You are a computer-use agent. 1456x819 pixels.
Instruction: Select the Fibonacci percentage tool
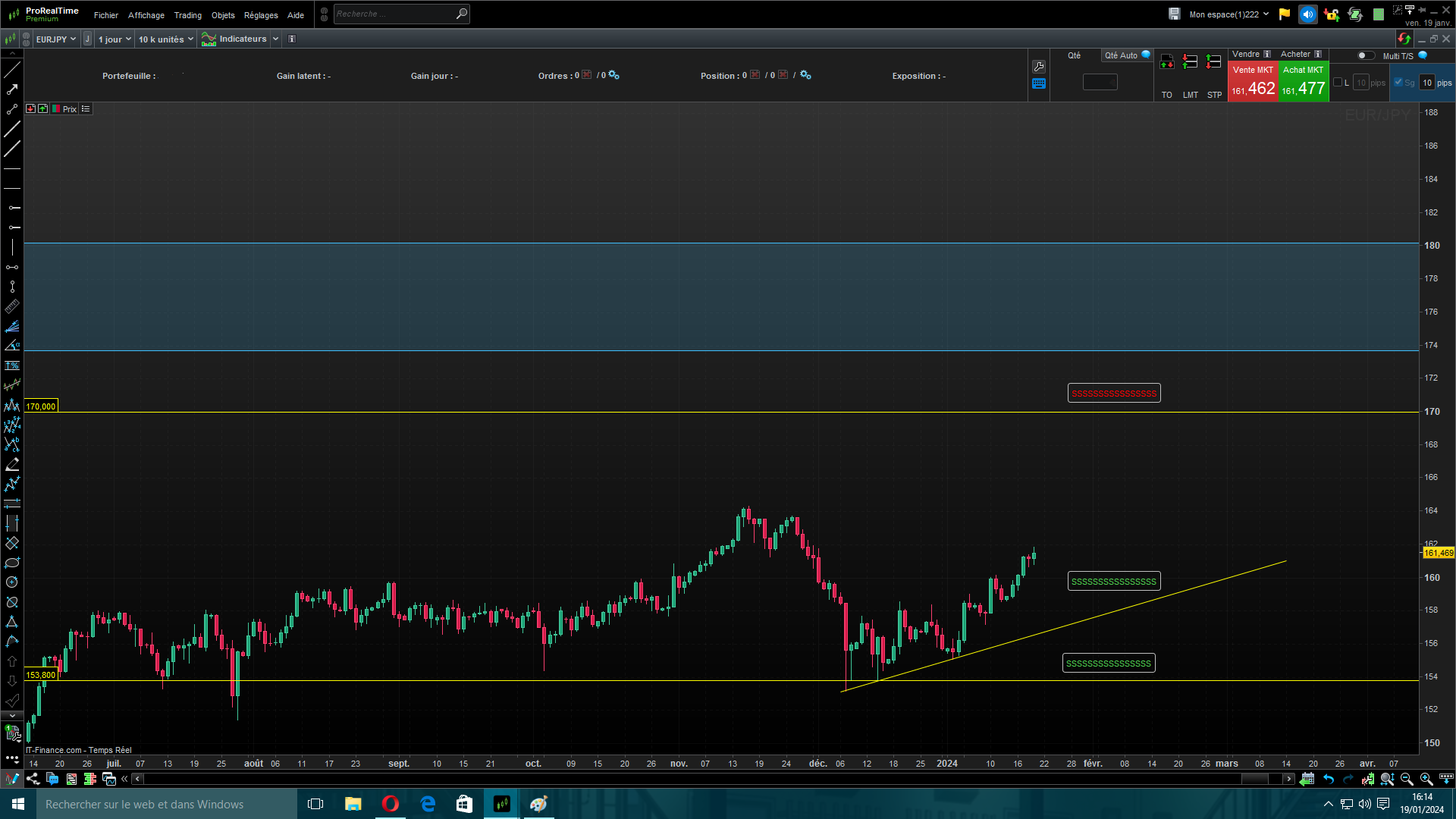(x=12, y=366)
